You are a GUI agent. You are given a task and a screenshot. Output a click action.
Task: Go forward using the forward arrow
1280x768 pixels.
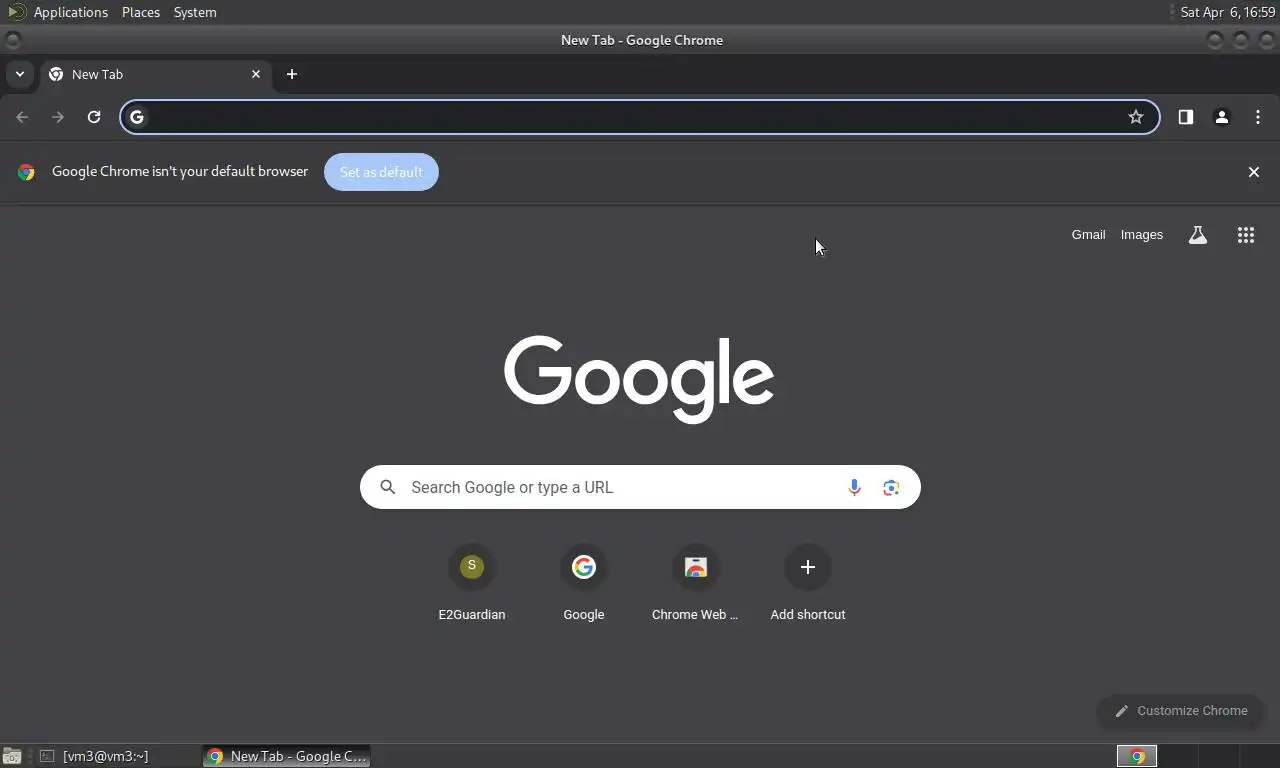pos(58,117)
